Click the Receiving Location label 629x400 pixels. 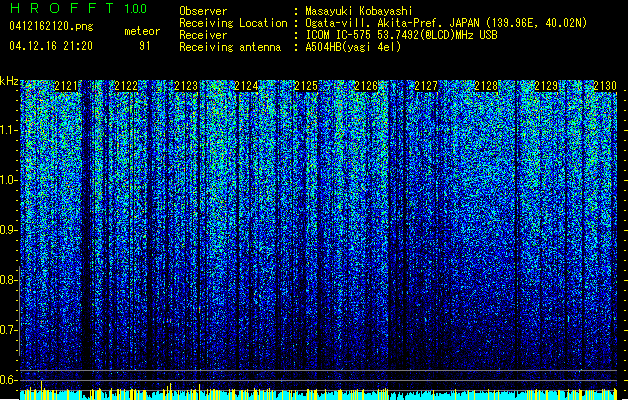[x=233, y=23]
